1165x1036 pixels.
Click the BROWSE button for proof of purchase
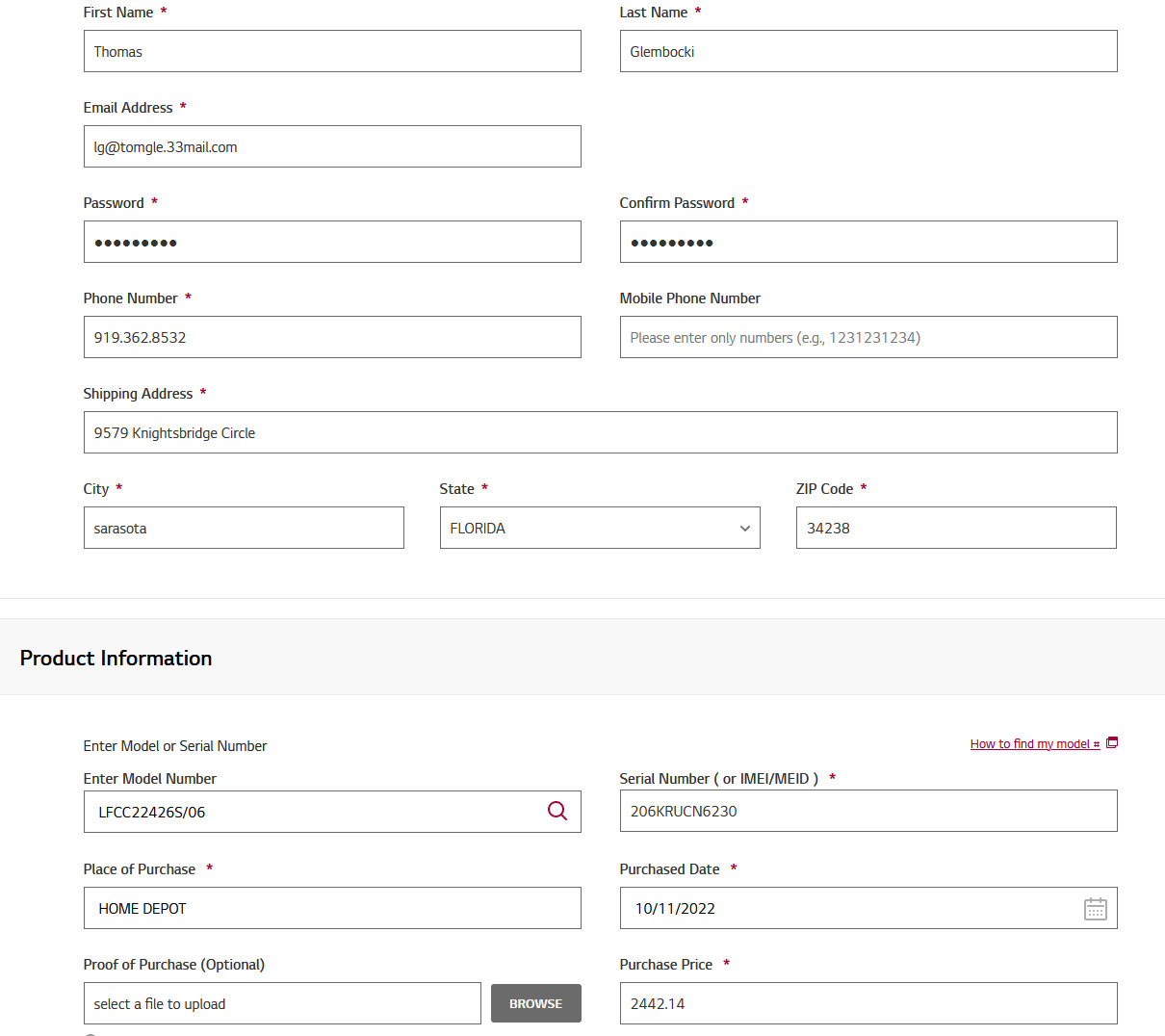(536, 1003)
